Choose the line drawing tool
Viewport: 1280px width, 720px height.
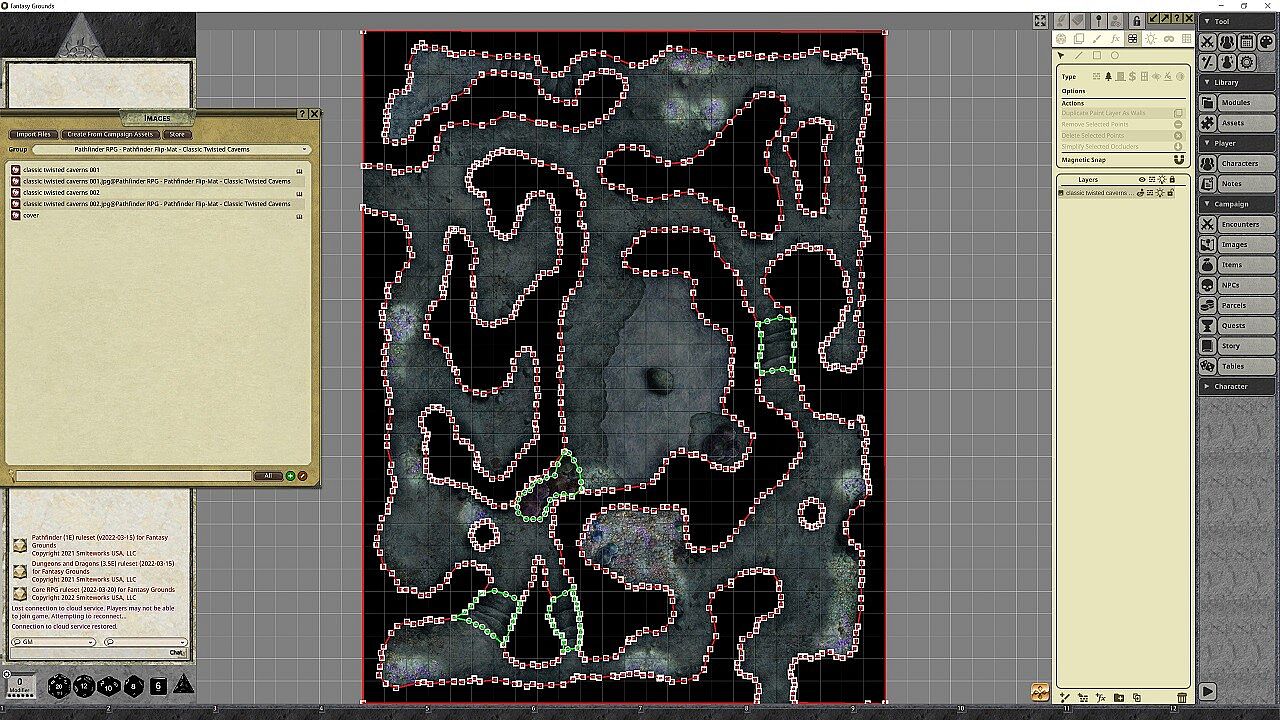click(1079, 56)
